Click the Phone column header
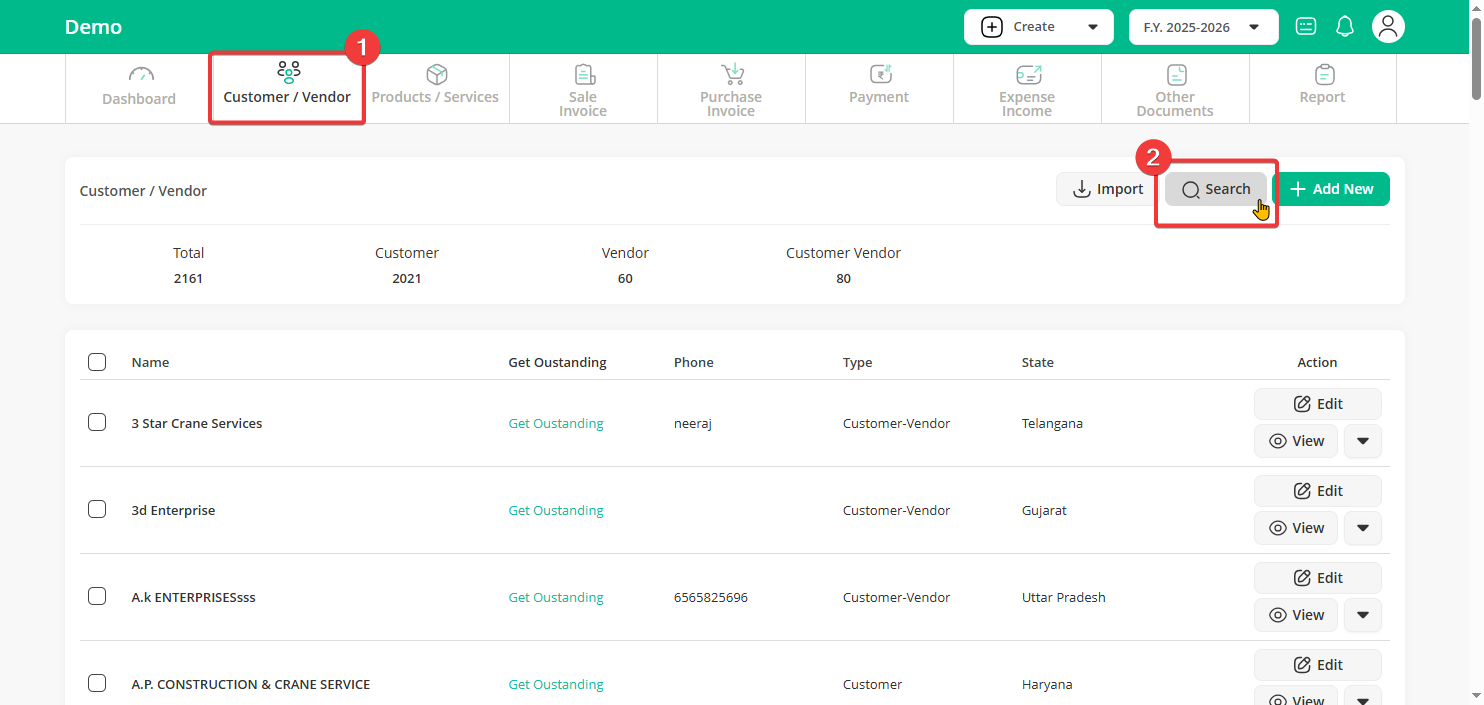This screenshot has height=705, width=1484. coord(693,362)
